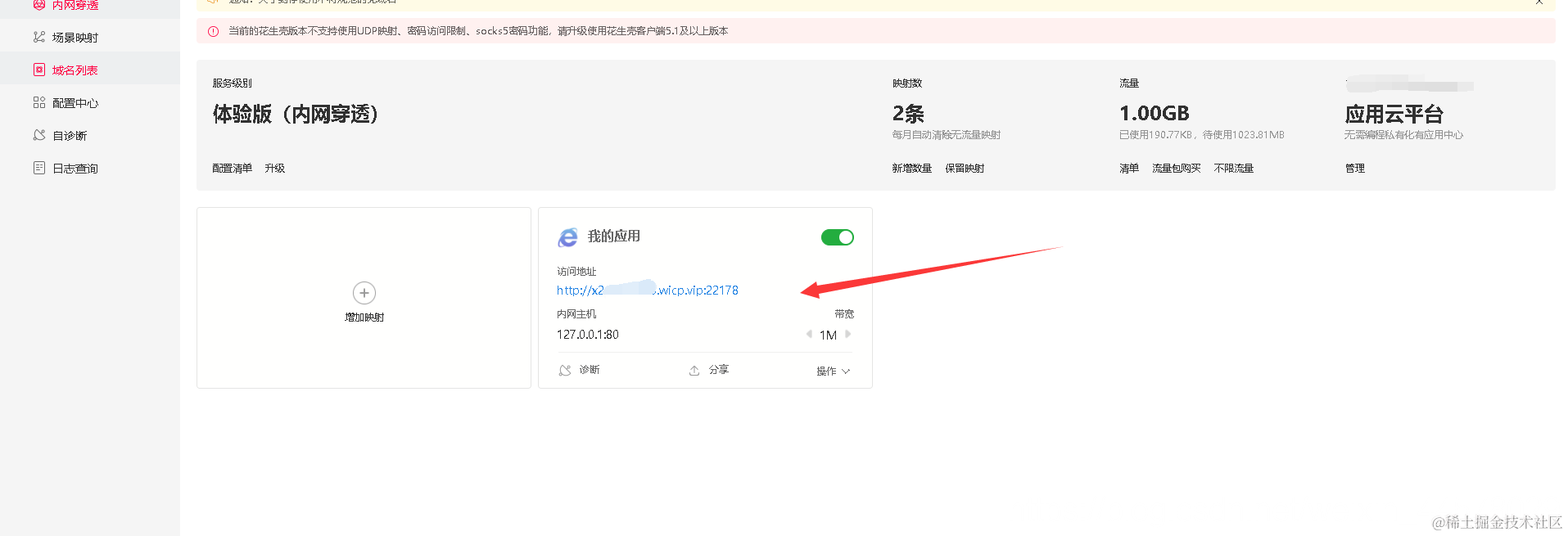Click the 诊断 icon on the 我的应用 card
1568x536 pixels.
click(x=565, y=371)
